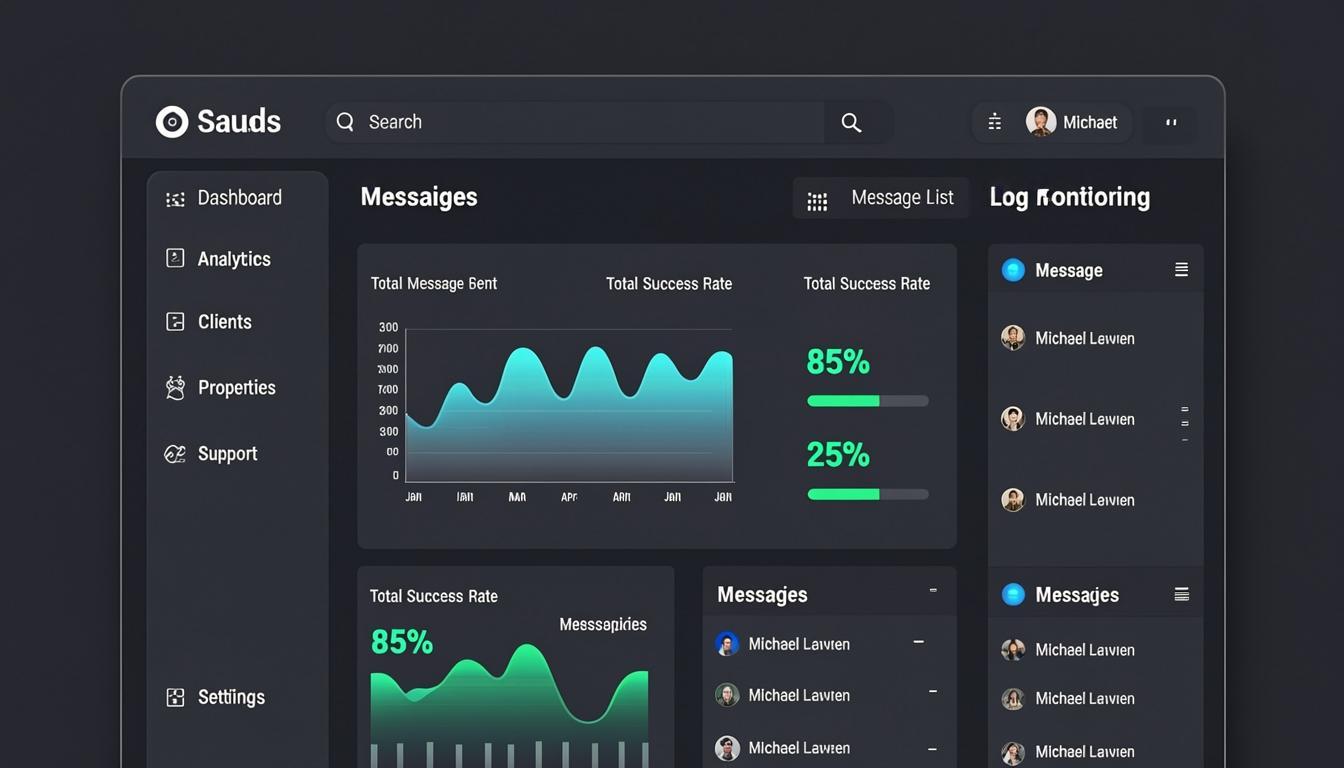The height and width of the screenshot is (768, 1344).
Task: Click the progress bar under 85%
Action: pyautogui.click(x=868, y=401)
